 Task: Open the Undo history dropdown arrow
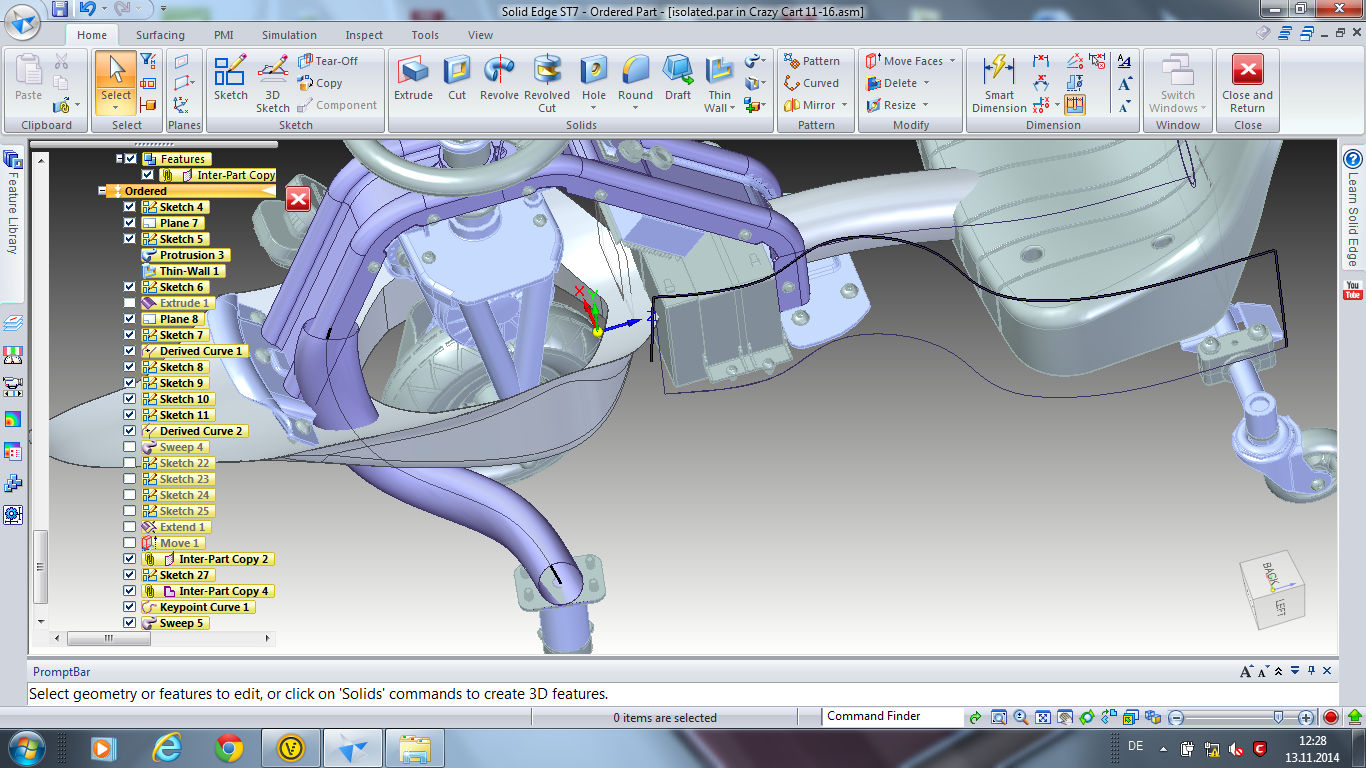[x=106, y=9]
